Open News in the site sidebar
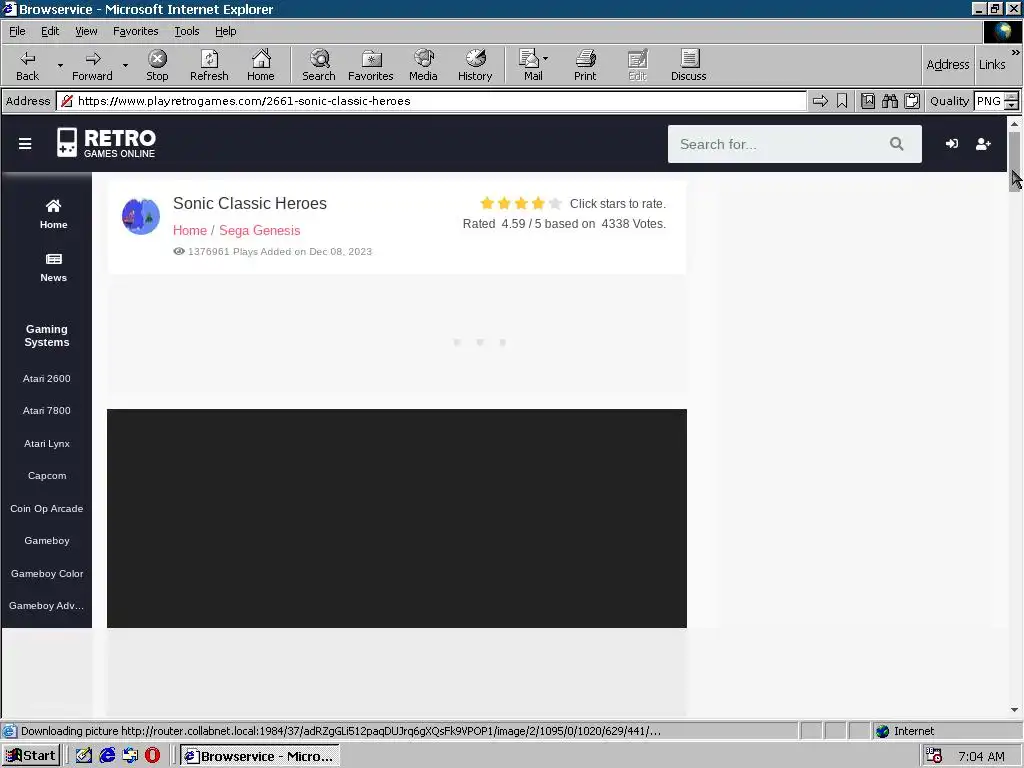Screen dimensions: 1024x768 [54, 268]
